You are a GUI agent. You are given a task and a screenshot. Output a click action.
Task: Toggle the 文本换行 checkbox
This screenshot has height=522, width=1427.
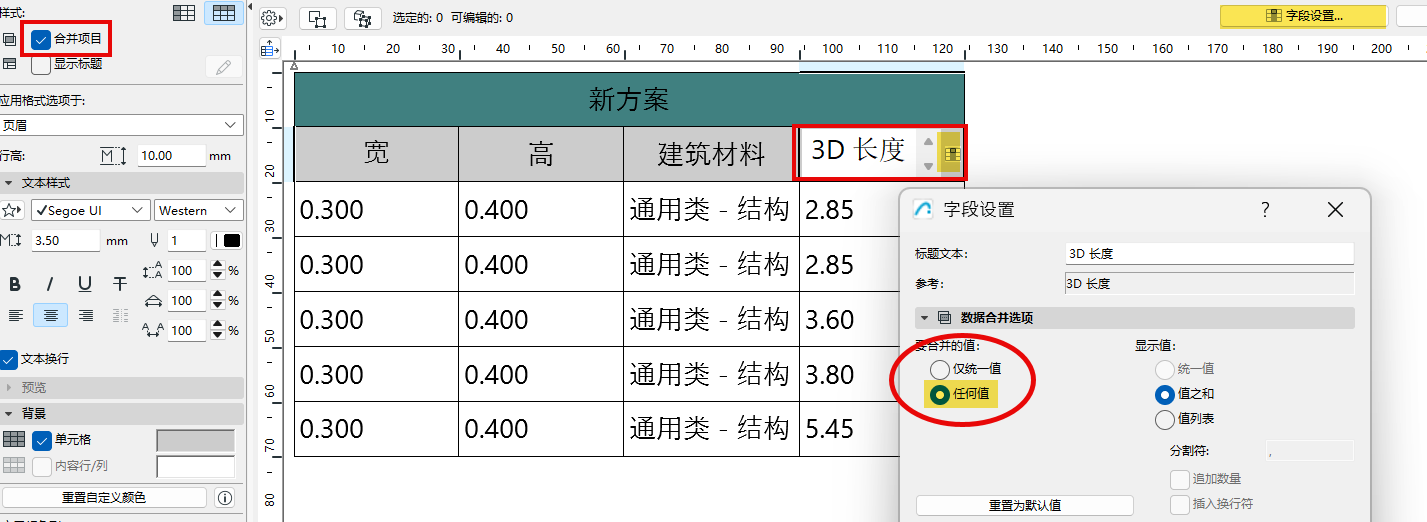click(9, 359)
